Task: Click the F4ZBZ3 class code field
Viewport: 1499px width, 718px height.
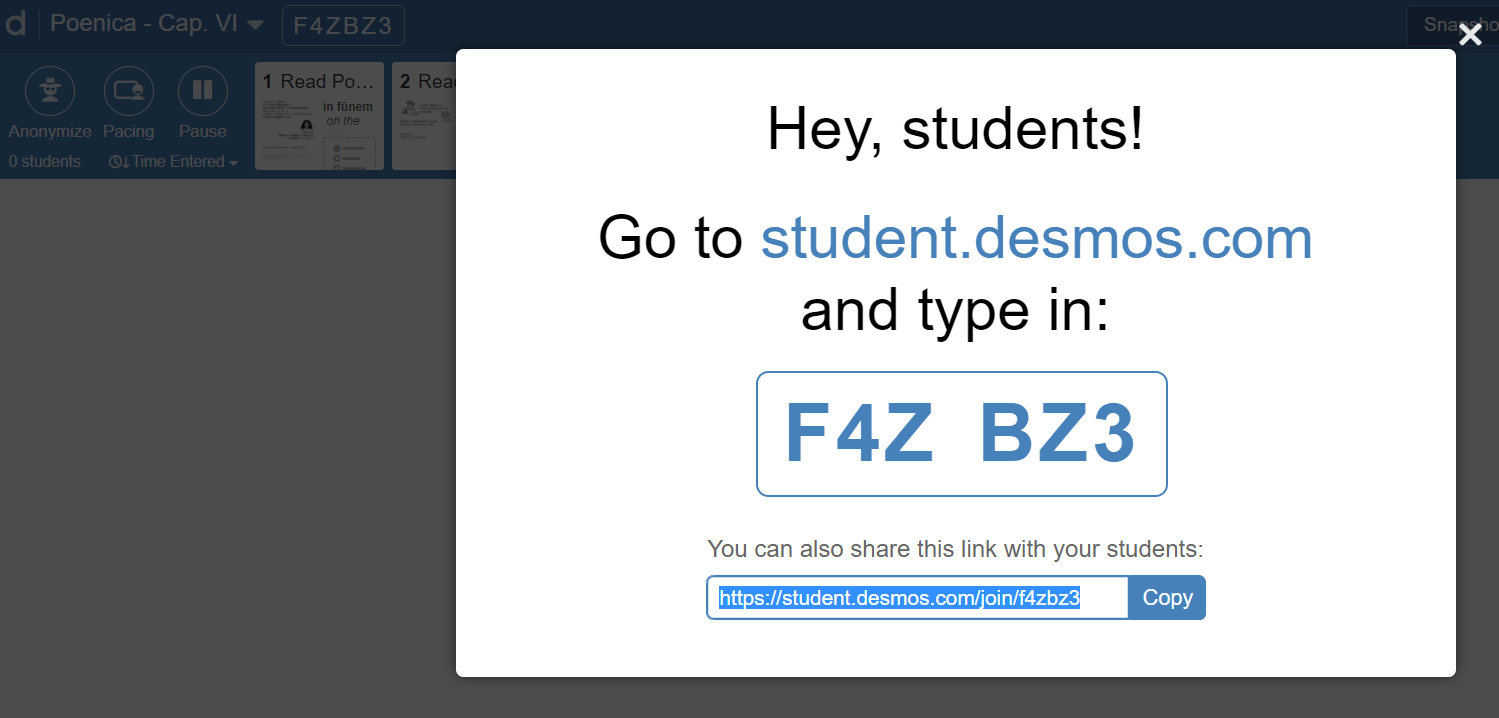Action: pos(343,25)
